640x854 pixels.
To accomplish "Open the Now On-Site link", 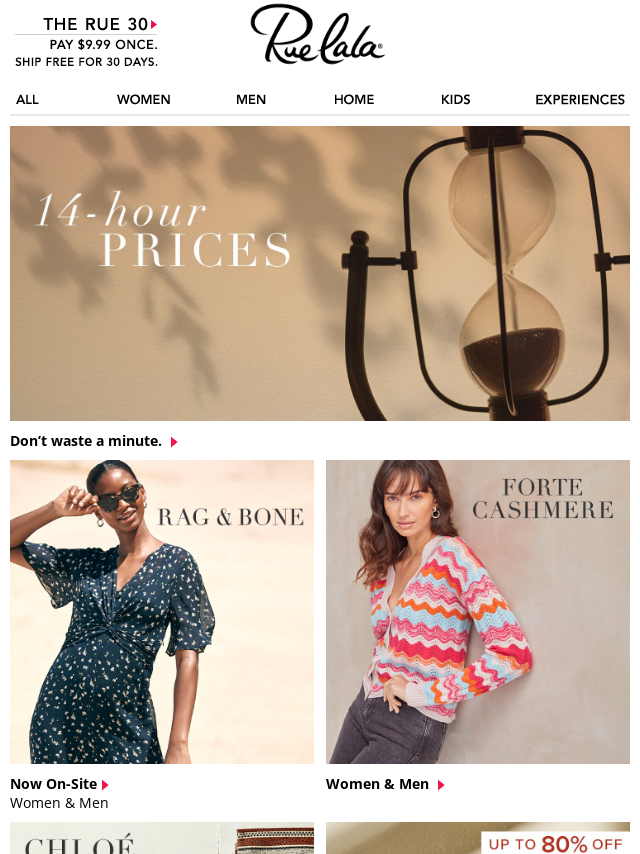I will click(x=53, y=784).
